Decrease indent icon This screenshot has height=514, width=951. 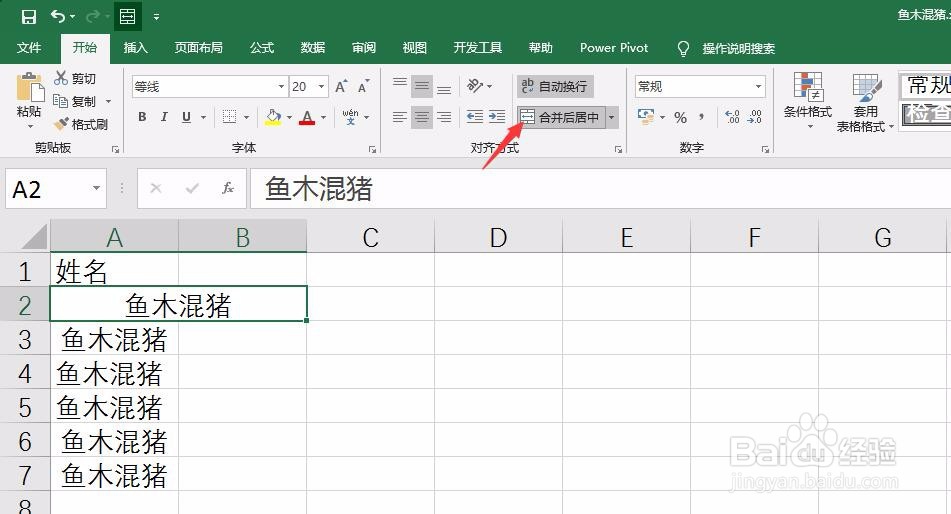click(475, 117)
